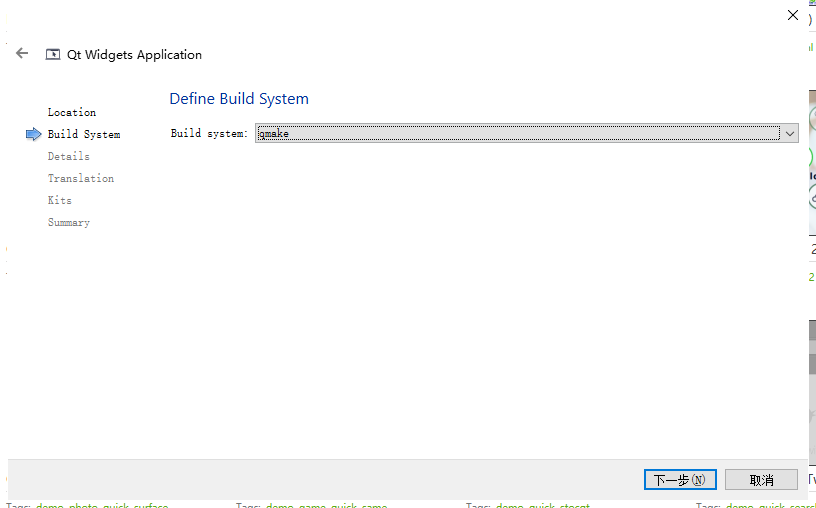Close the wizard dialog with X
This screenshot has height=508, width=816.
pyautogui.click(x=793, y=15)
